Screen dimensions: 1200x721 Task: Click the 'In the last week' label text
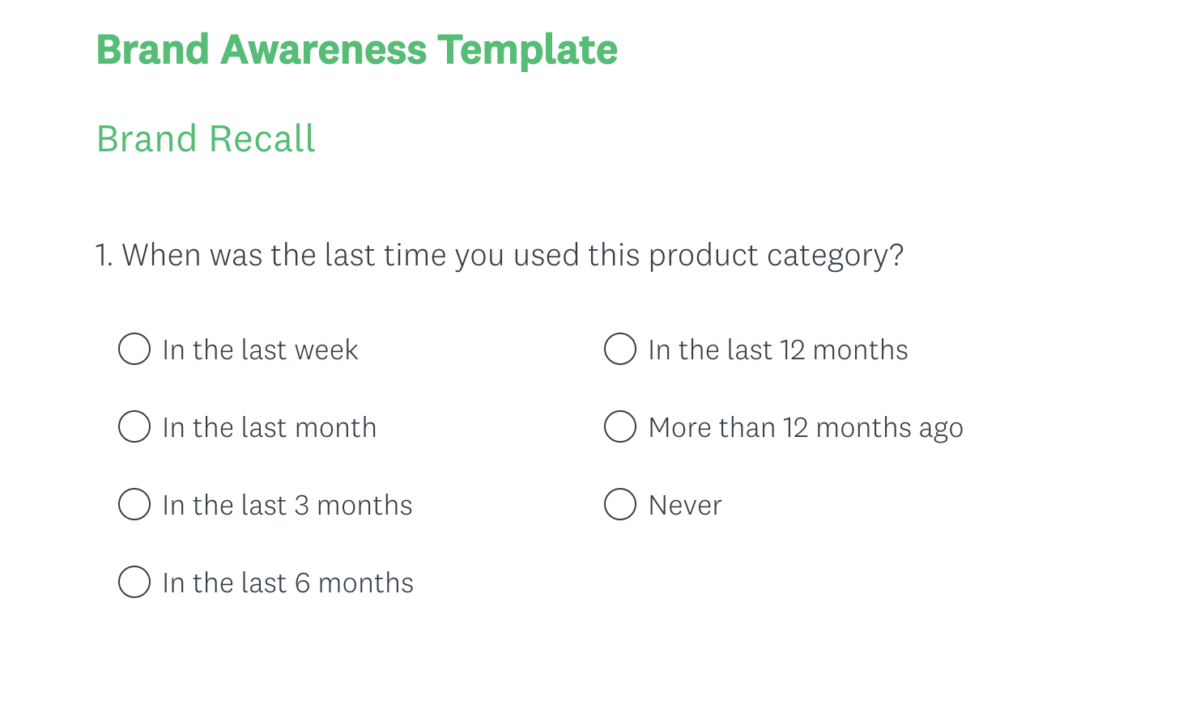click(x=260, y=350)
